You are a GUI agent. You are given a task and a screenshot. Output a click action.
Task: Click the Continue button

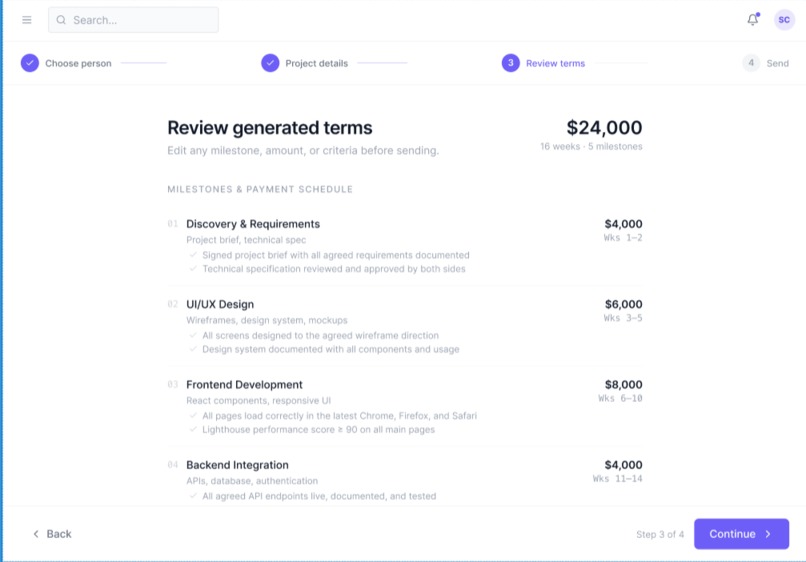[x=741, y=534]
